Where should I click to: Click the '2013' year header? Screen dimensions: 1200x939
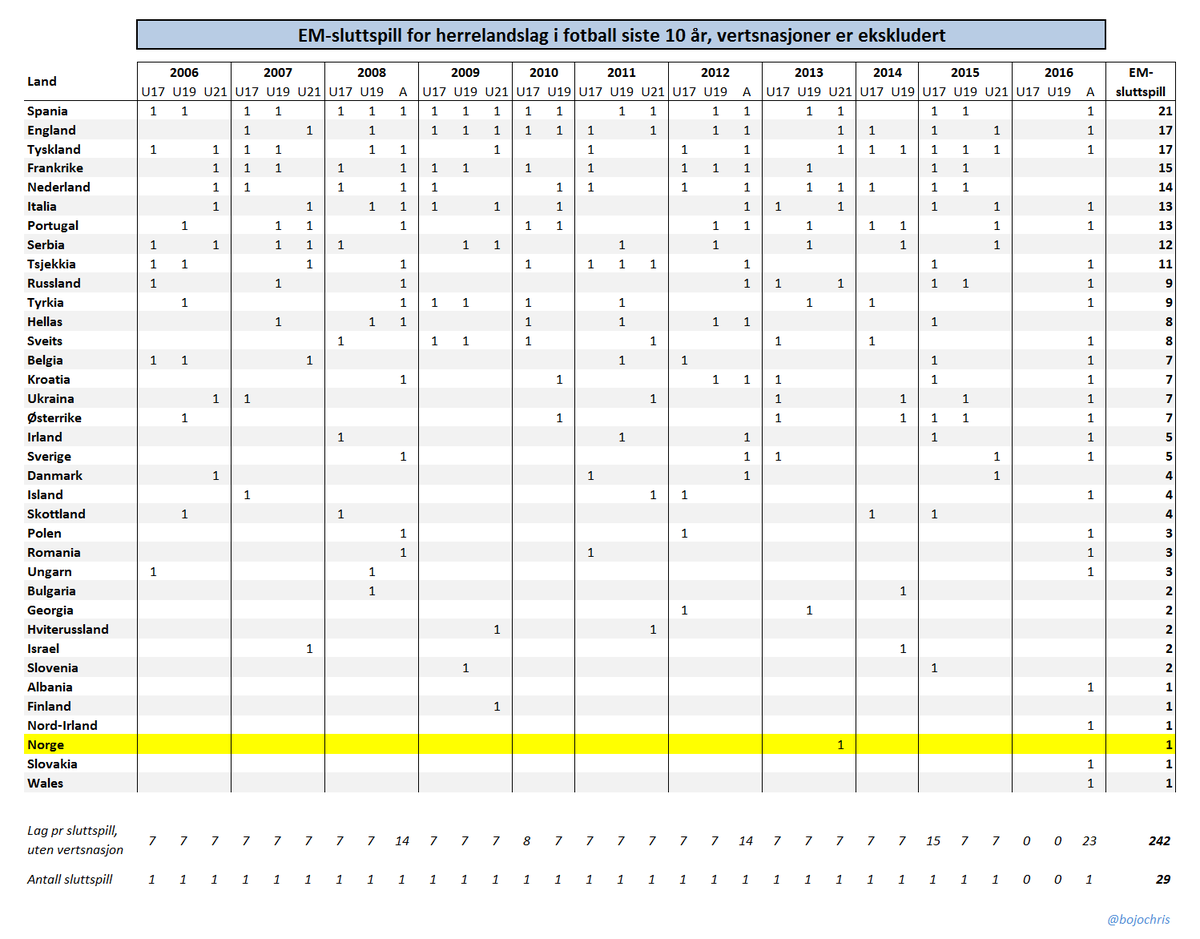pos(808,73)
